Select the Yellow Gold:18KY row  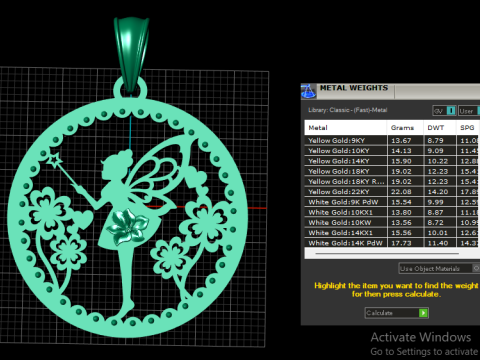[392, 171]
